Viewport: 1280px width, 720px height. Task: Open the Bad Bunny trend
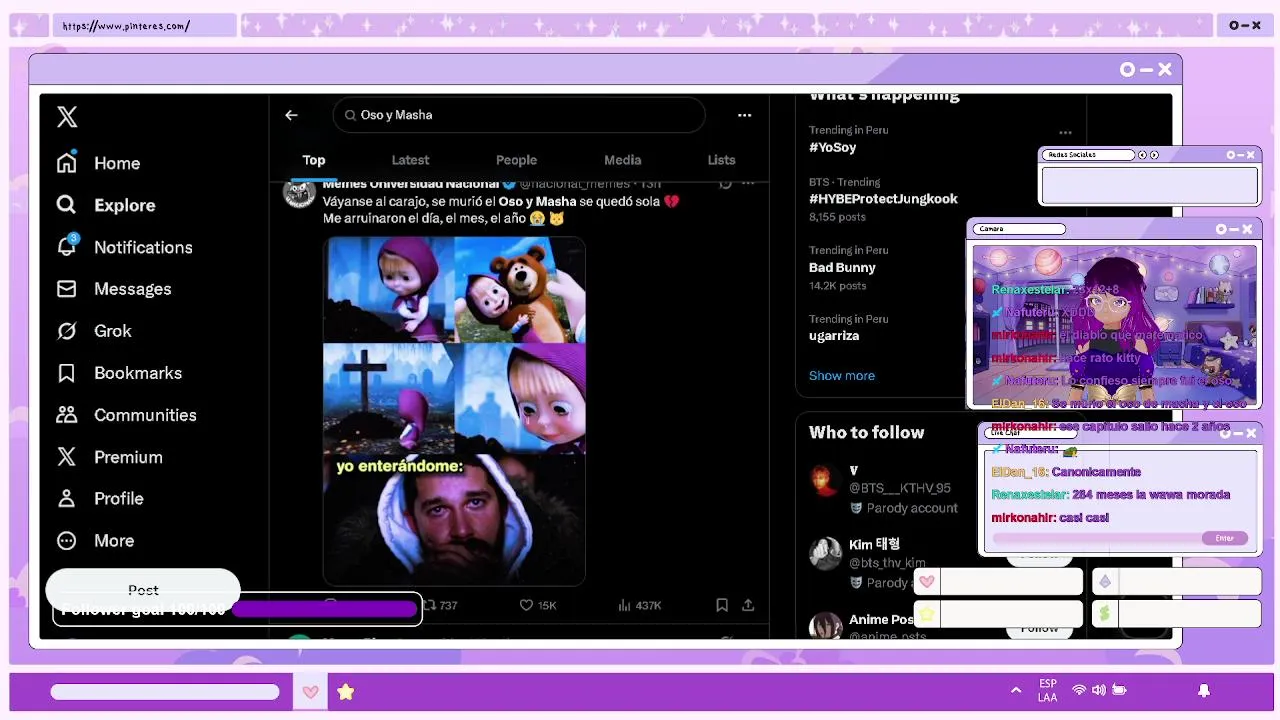pos(842,268)
